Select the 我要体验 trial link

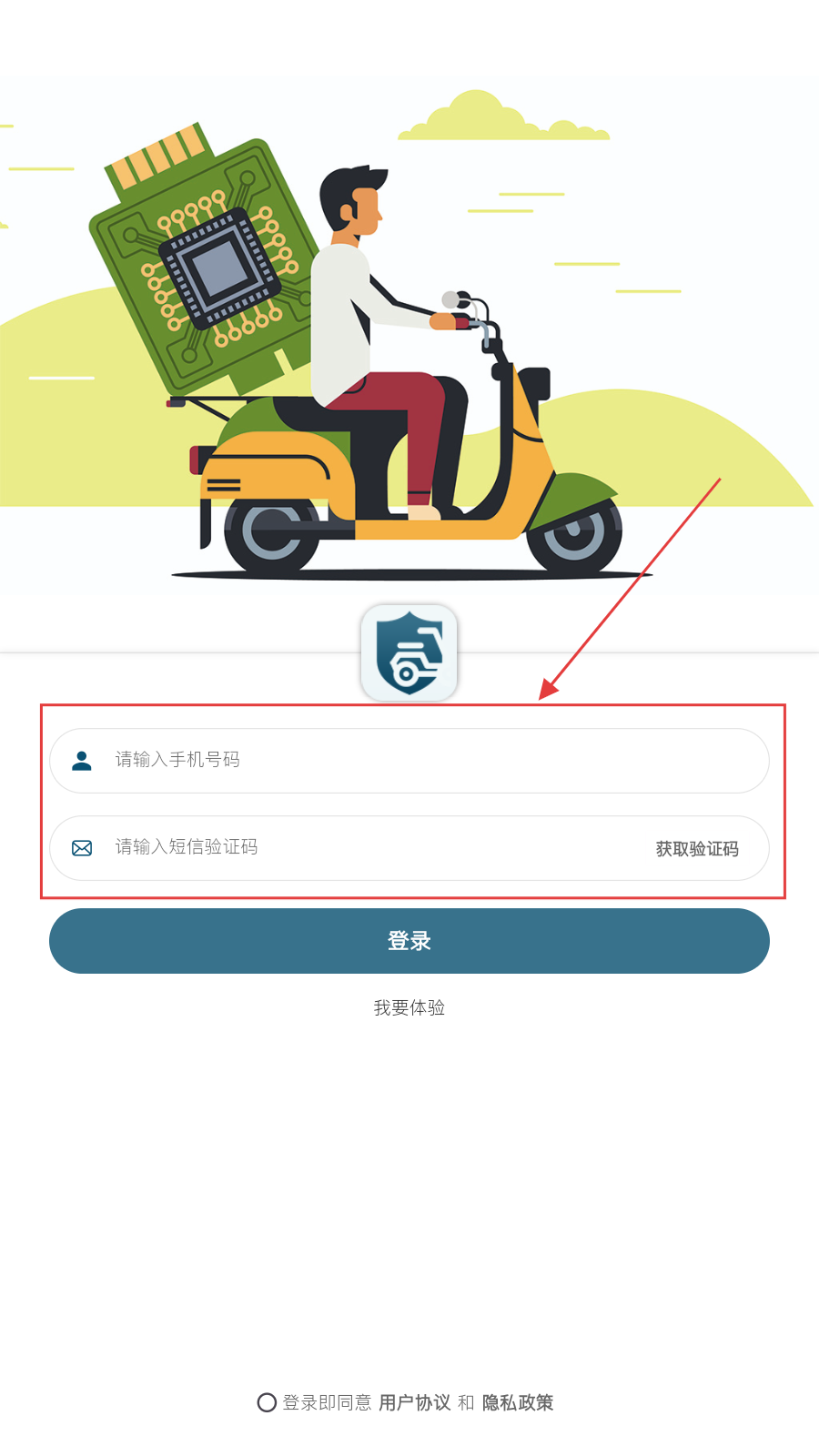coord(409,1007)
